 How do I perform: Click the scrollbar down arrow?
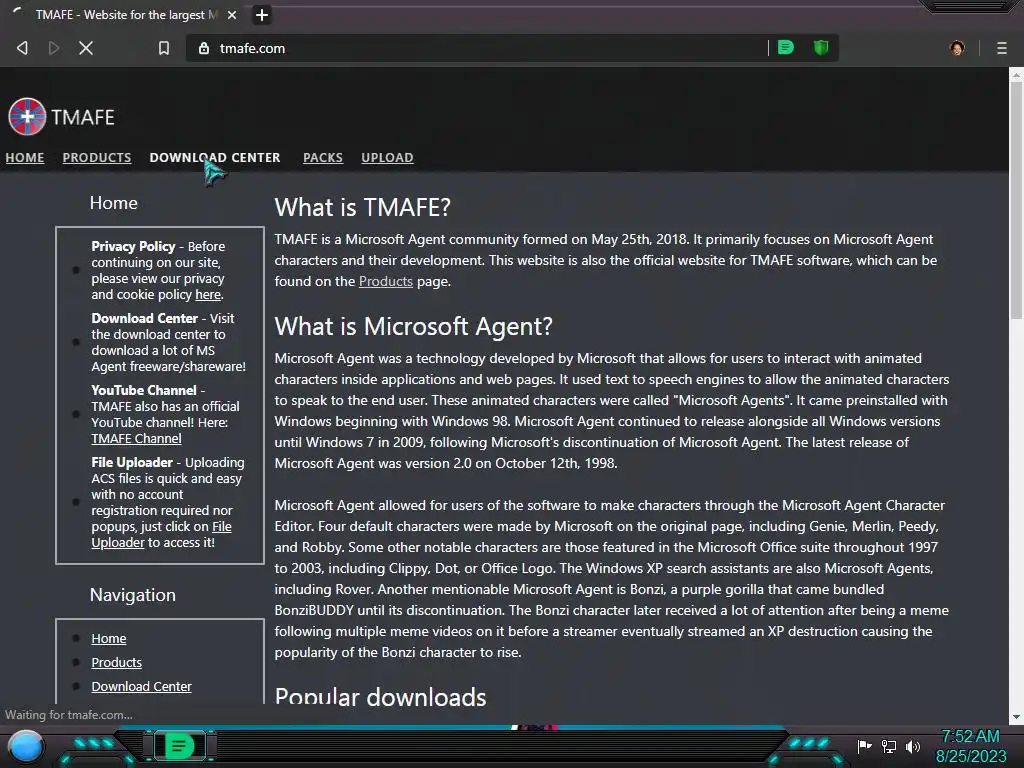click(x=1016, y=717)
